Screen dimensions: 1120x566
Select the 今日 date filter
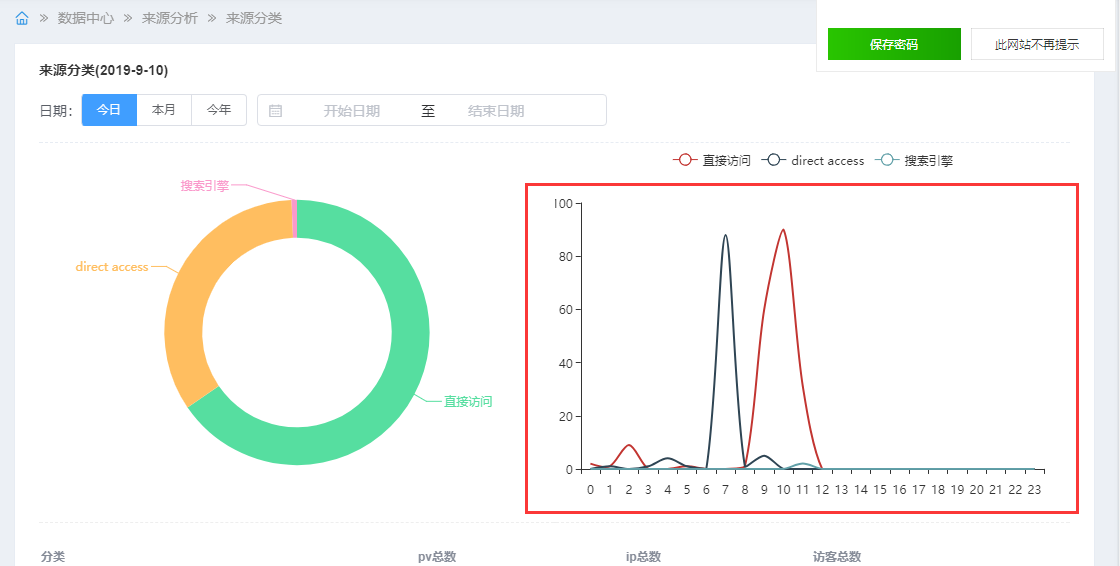click(x=109, y=110)
